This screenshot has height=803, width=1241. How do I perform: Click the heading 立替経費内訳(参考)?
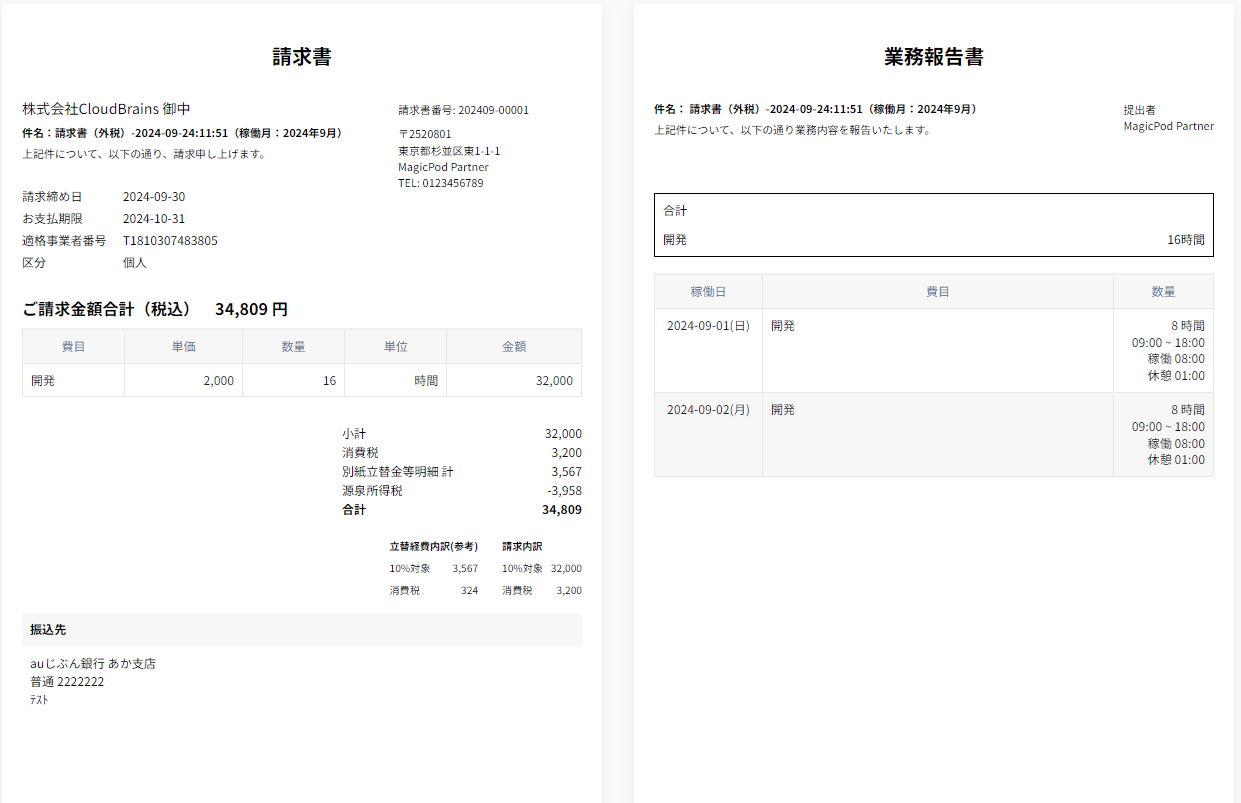(x=434, y=547)
